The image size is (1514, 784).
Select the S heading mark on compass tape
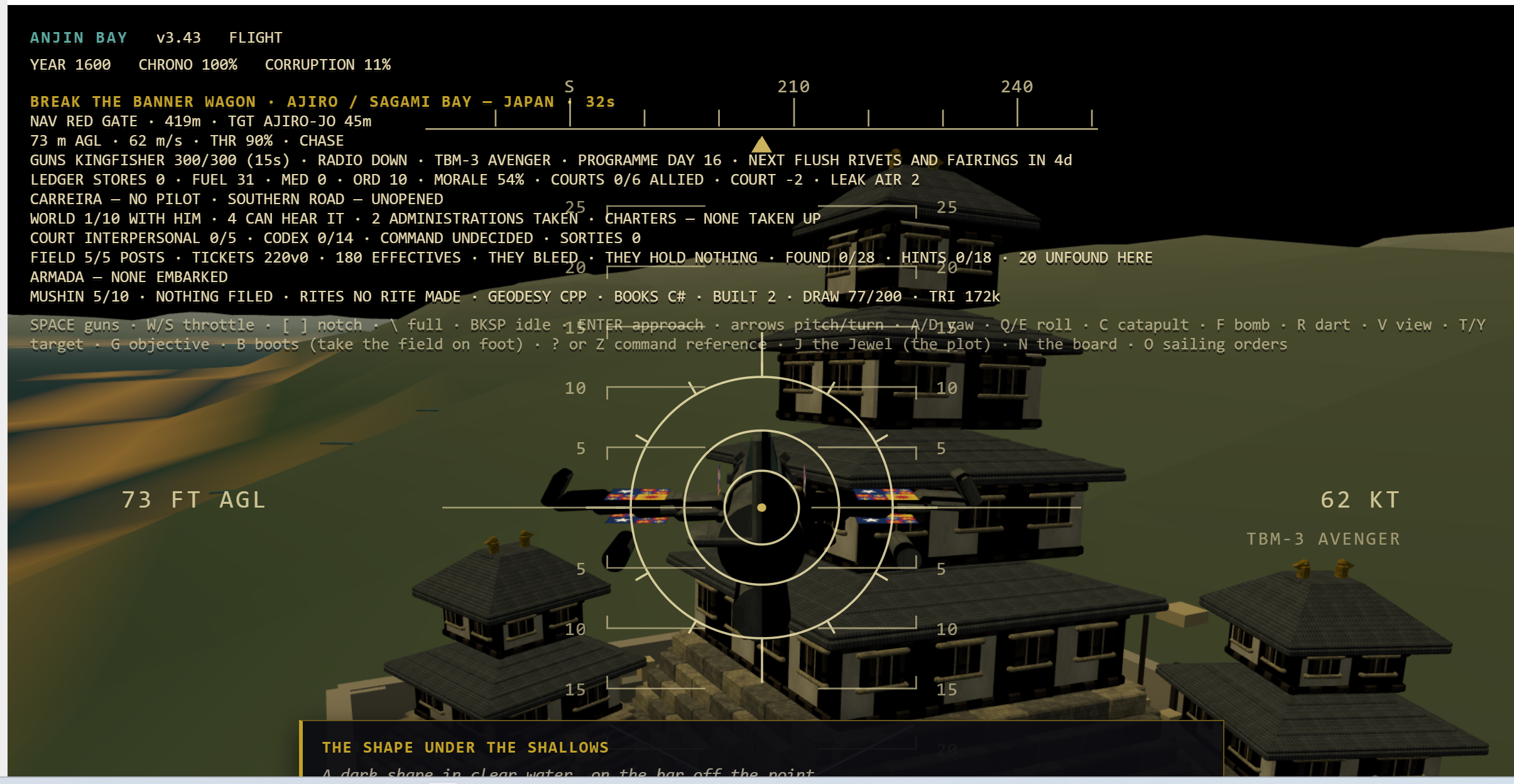(569, 87)
